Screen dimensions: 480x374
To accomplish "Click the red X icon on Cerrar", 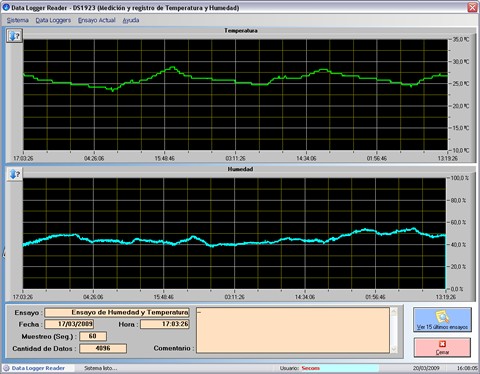I will pyautogui.click(x=442, y=344).
